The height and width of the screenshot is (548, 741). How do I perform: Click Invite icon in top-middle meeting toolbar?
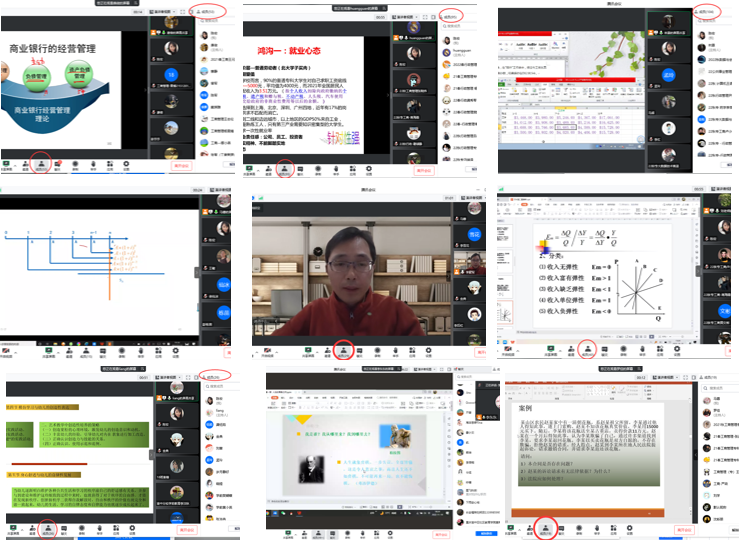coord(269,166)
